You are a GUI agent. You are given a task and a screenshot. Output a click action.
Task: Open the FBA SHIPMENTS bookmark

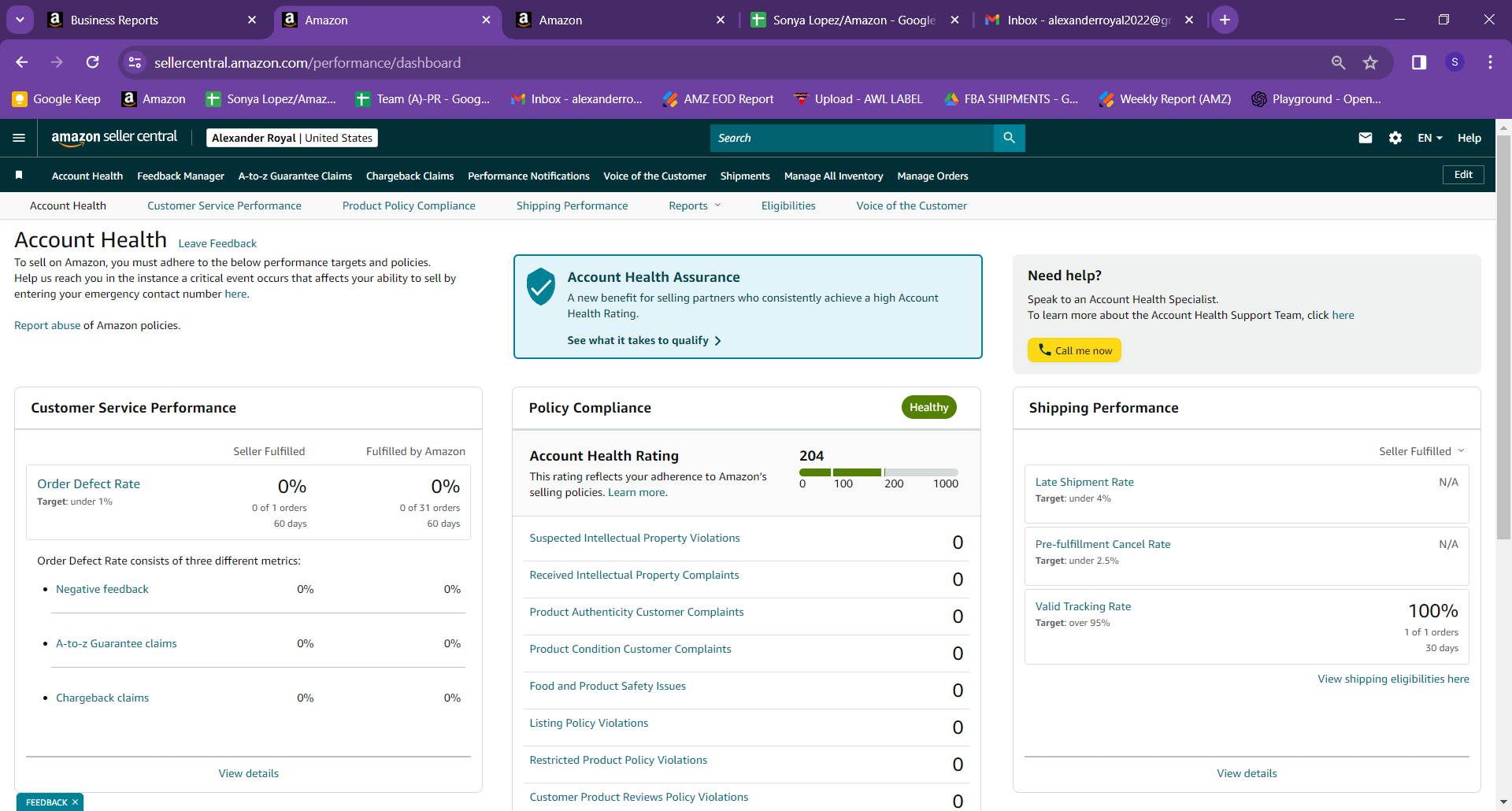(x=1011, y=99)
